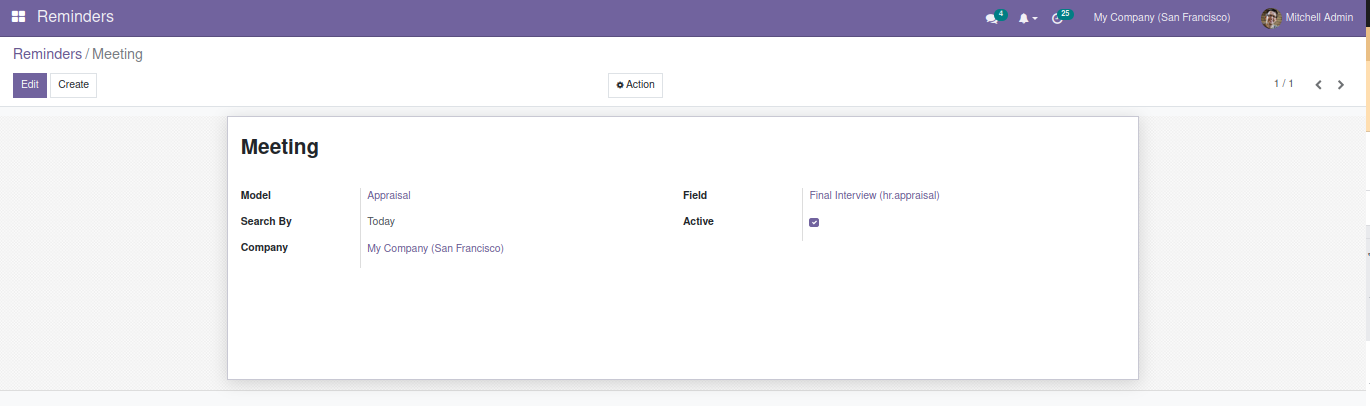The height and width of the screenshot is (406, 1370).
Task: Click the notifications bell icon
Action: (1024, 18)
